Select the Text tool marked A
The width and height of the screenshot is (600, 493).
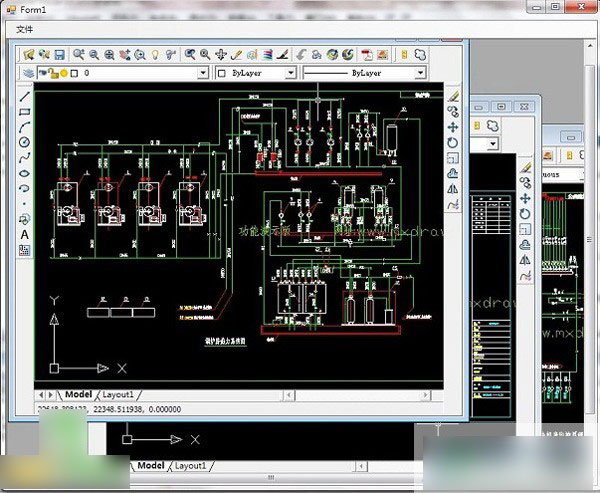[x=24, y=234]
